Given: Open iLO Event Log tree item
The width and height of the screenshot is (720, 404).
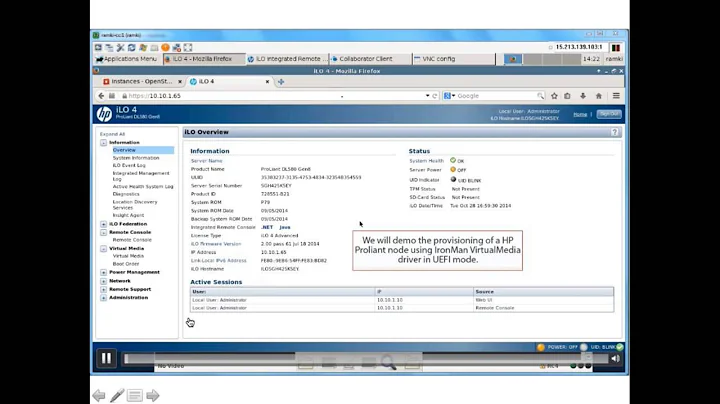Looking at the screenshot, I should coord(129,165).
